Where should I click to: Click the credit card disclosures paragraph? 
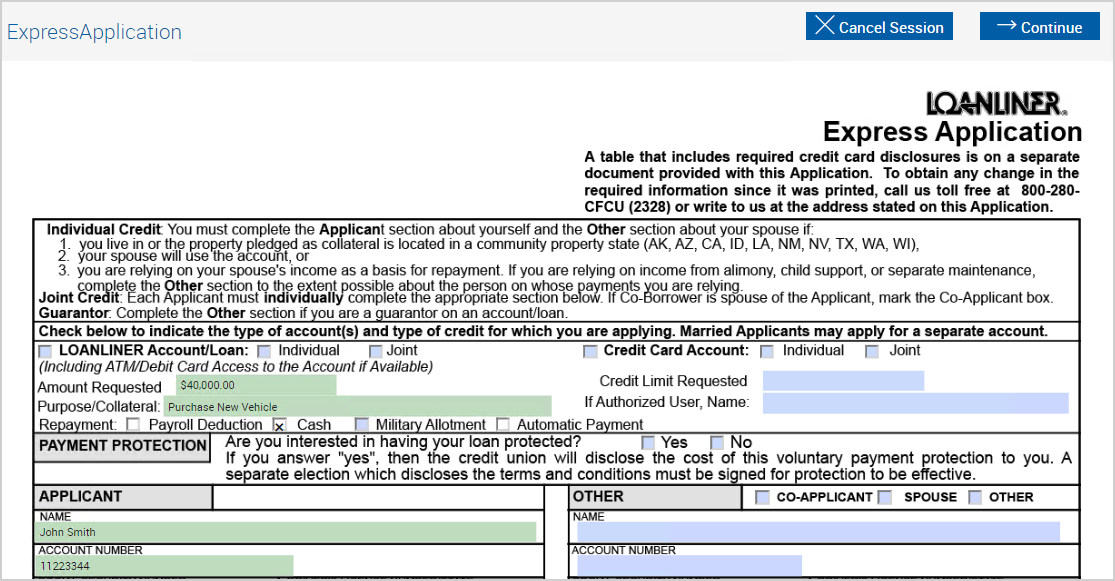tap(832, 182)
